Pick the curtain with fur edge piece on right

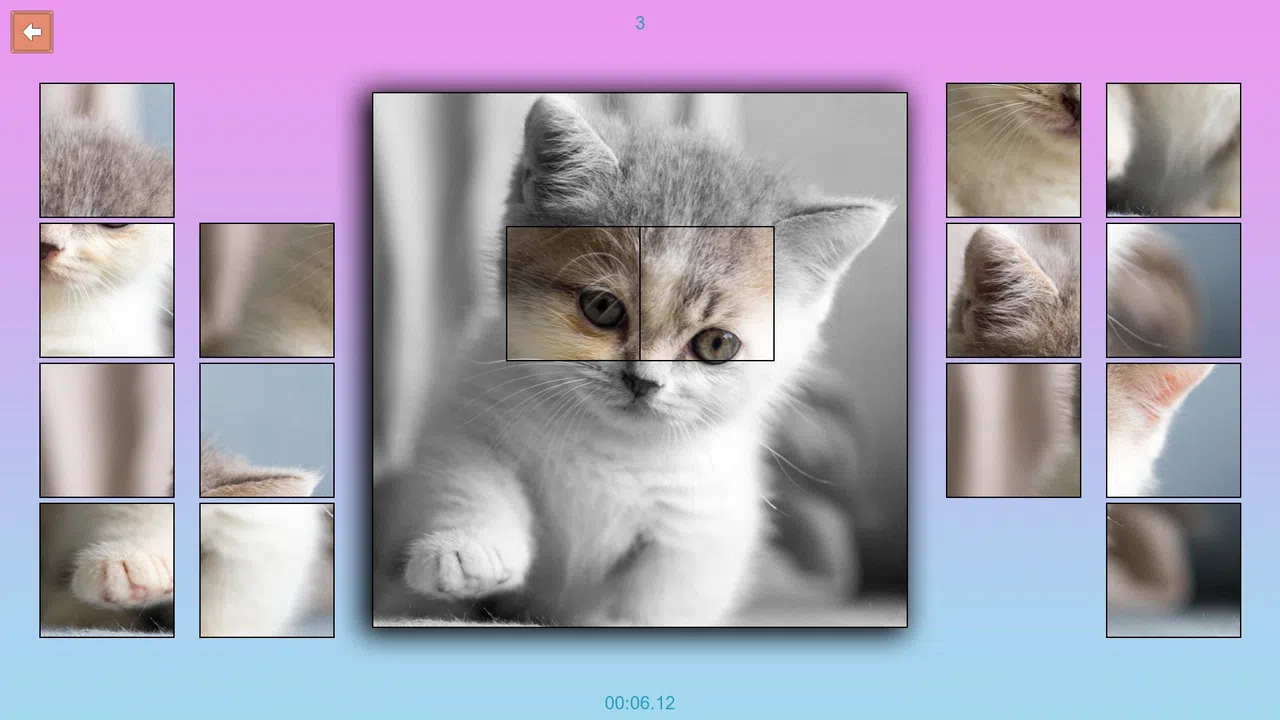pyautogui.click(x=1014, y=430)
